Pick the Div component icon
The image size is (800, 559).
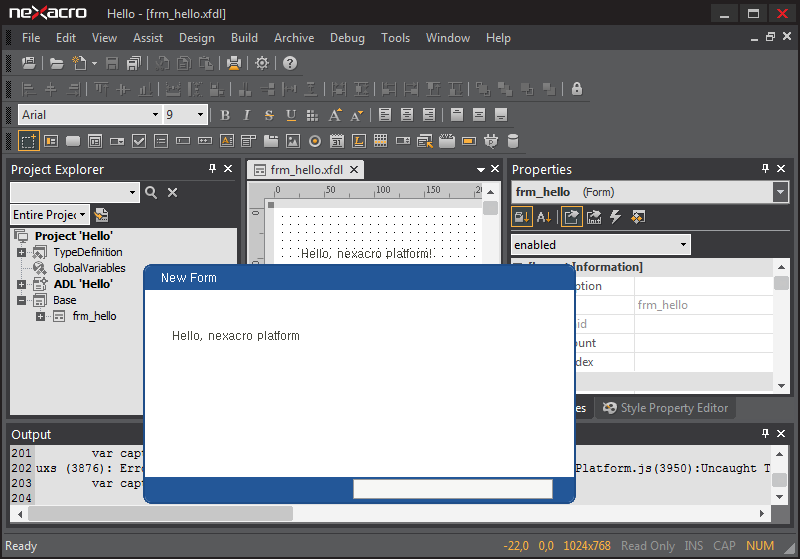click(x=51, y=141)
